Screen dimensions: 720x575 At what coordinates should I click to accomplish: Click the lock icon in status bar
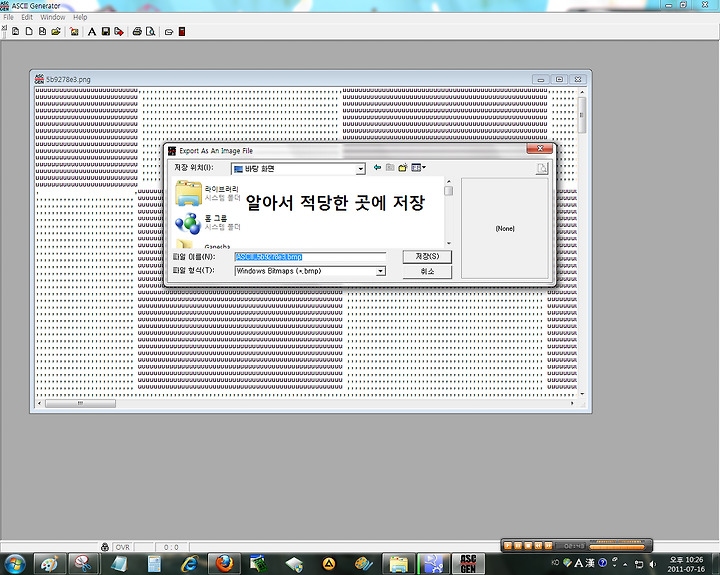click(x=105, y=547)
